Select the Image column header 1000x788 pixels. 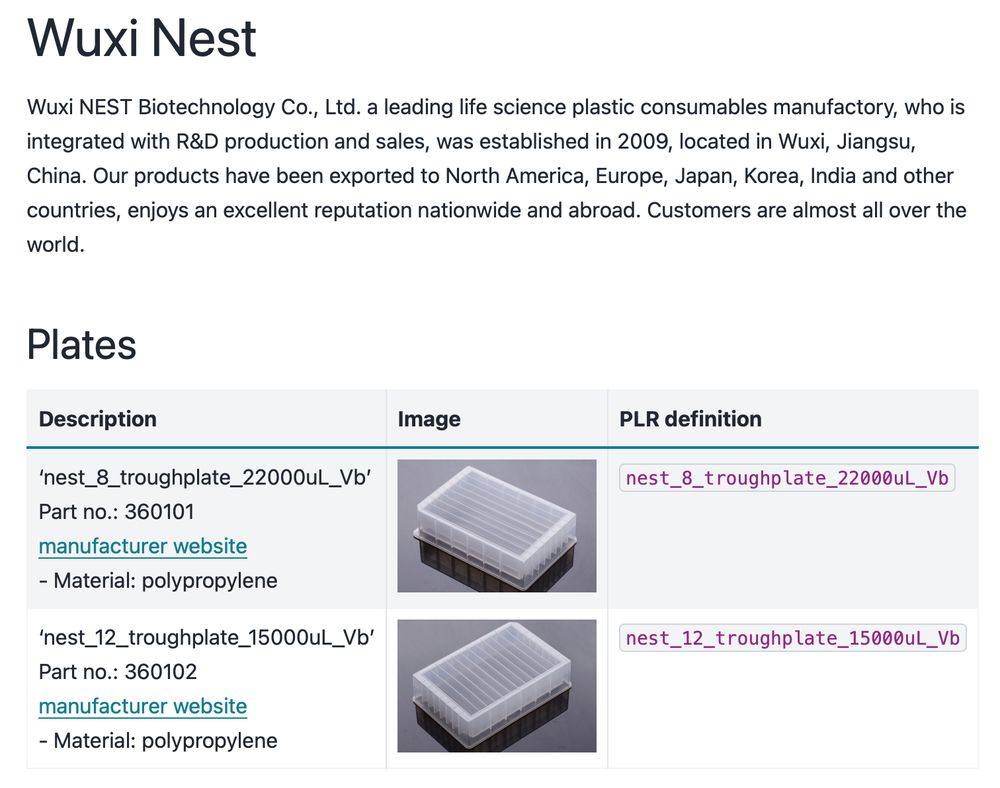click(429, 419)
